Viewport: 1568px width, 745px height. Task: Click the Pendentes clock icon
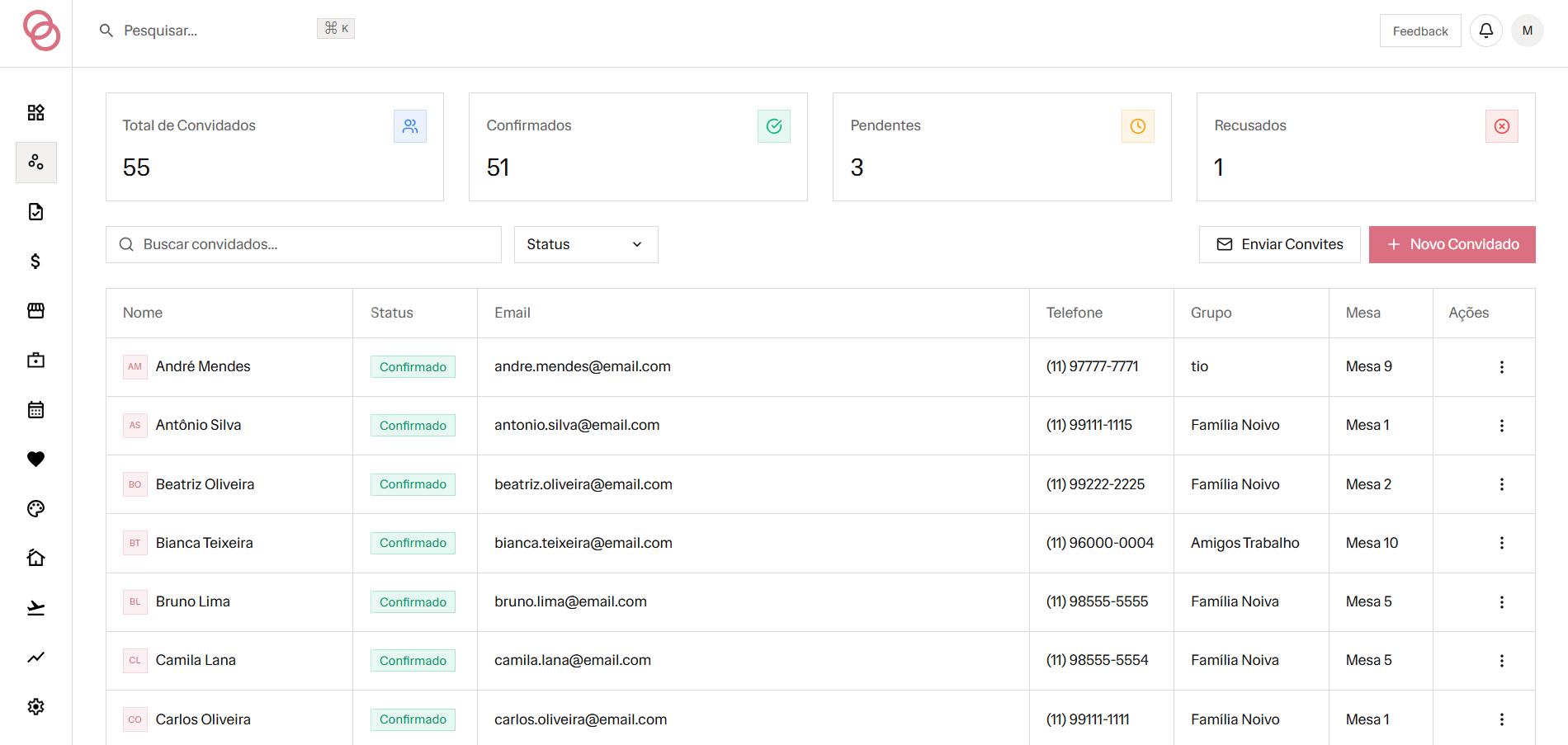click(x=1138, y=126)
